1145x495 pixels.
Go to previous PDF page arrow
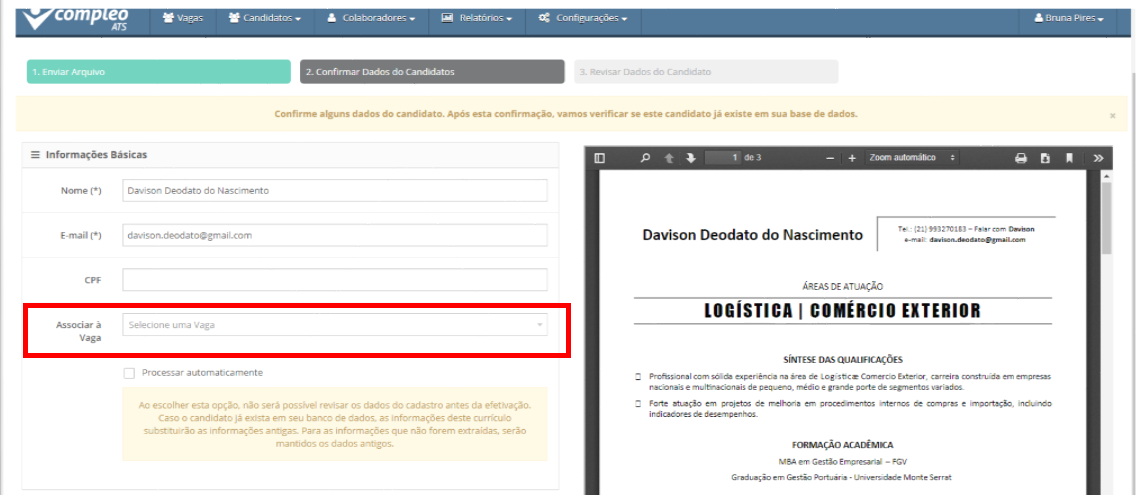pos(668,158)
